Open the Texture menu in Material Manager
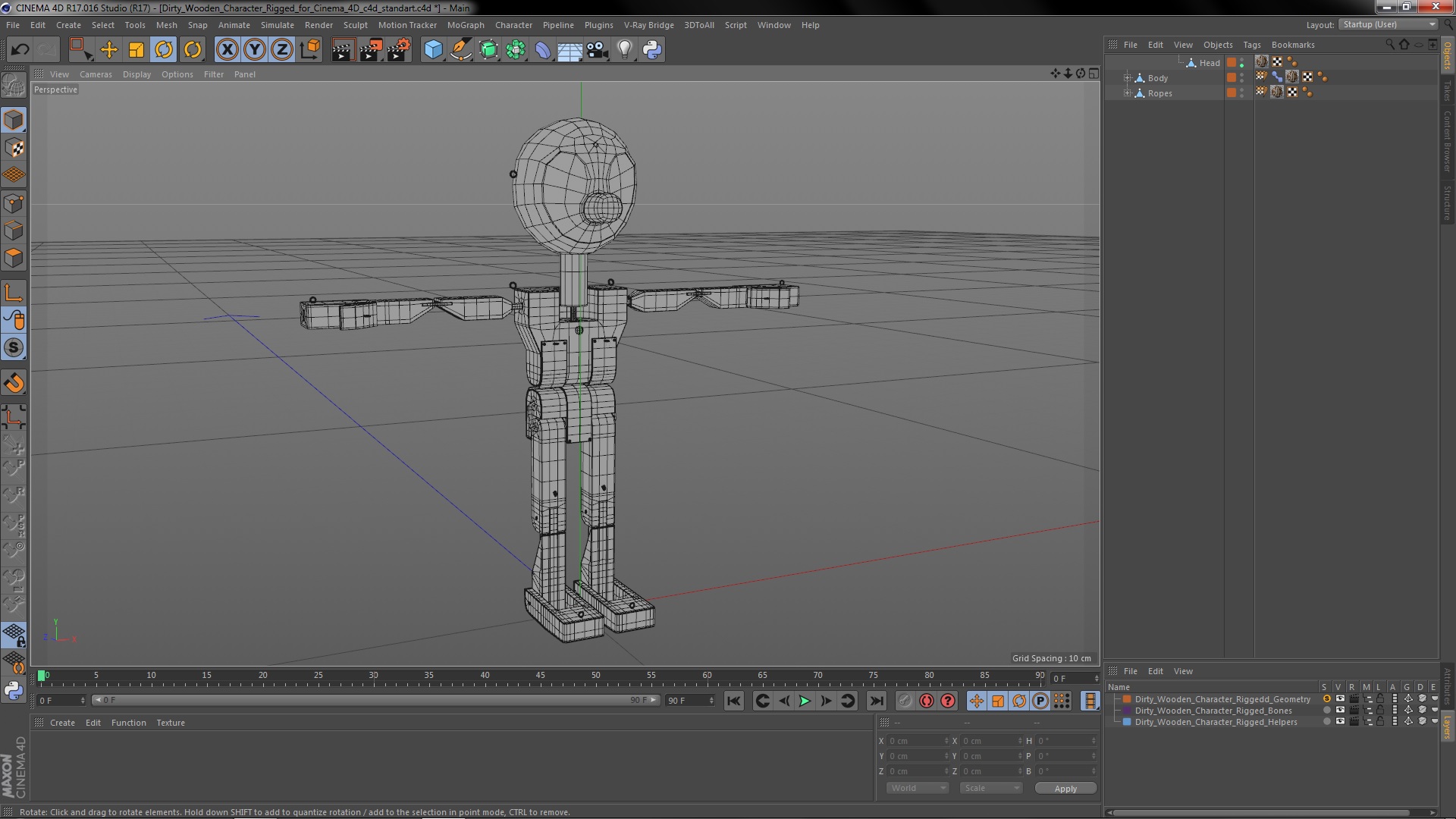This screenshot has width=1456, height=819. (x=171, y=723)
